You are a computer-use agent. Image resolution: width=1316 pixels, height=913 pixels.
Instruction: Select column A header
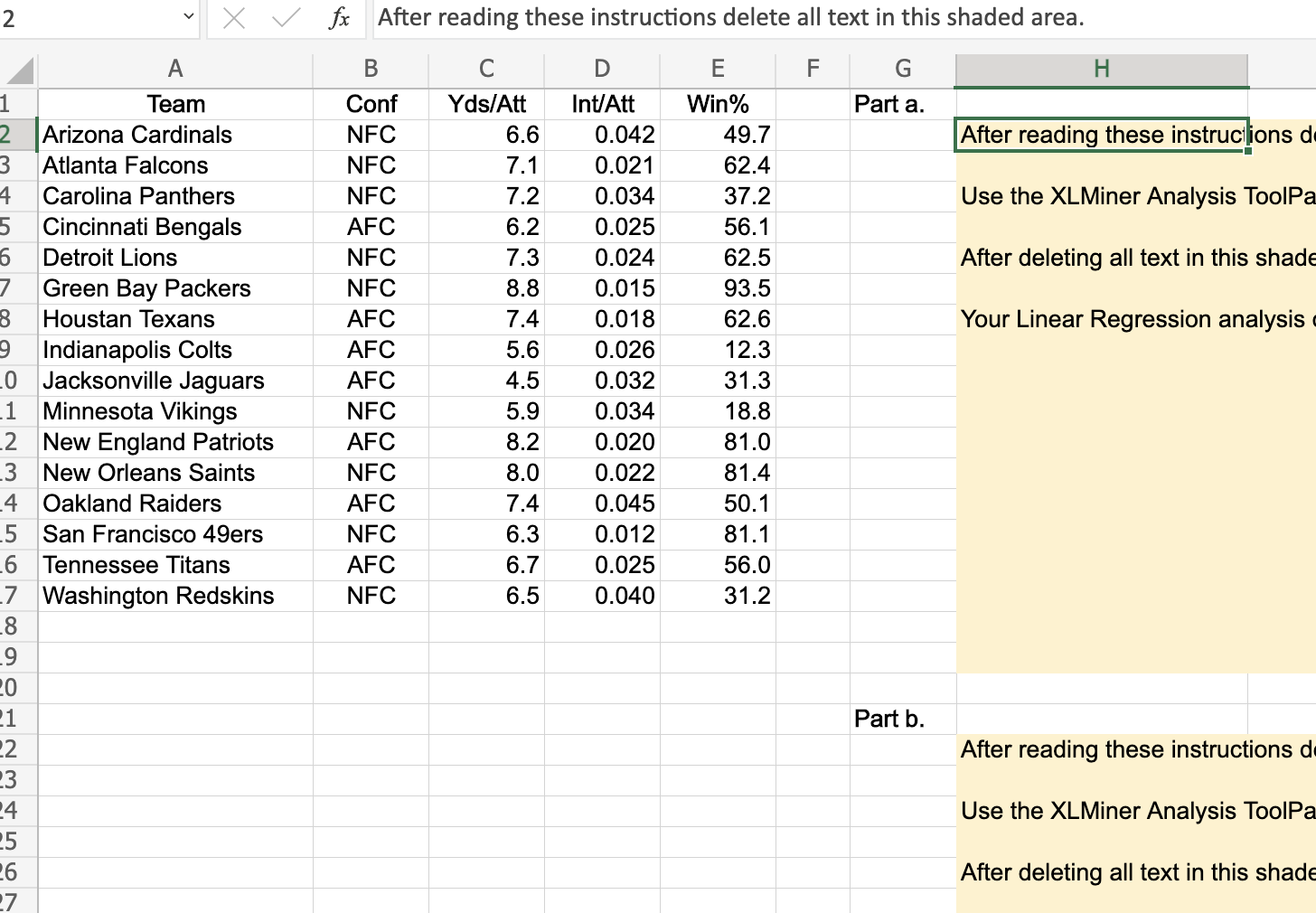pos(174,69)
